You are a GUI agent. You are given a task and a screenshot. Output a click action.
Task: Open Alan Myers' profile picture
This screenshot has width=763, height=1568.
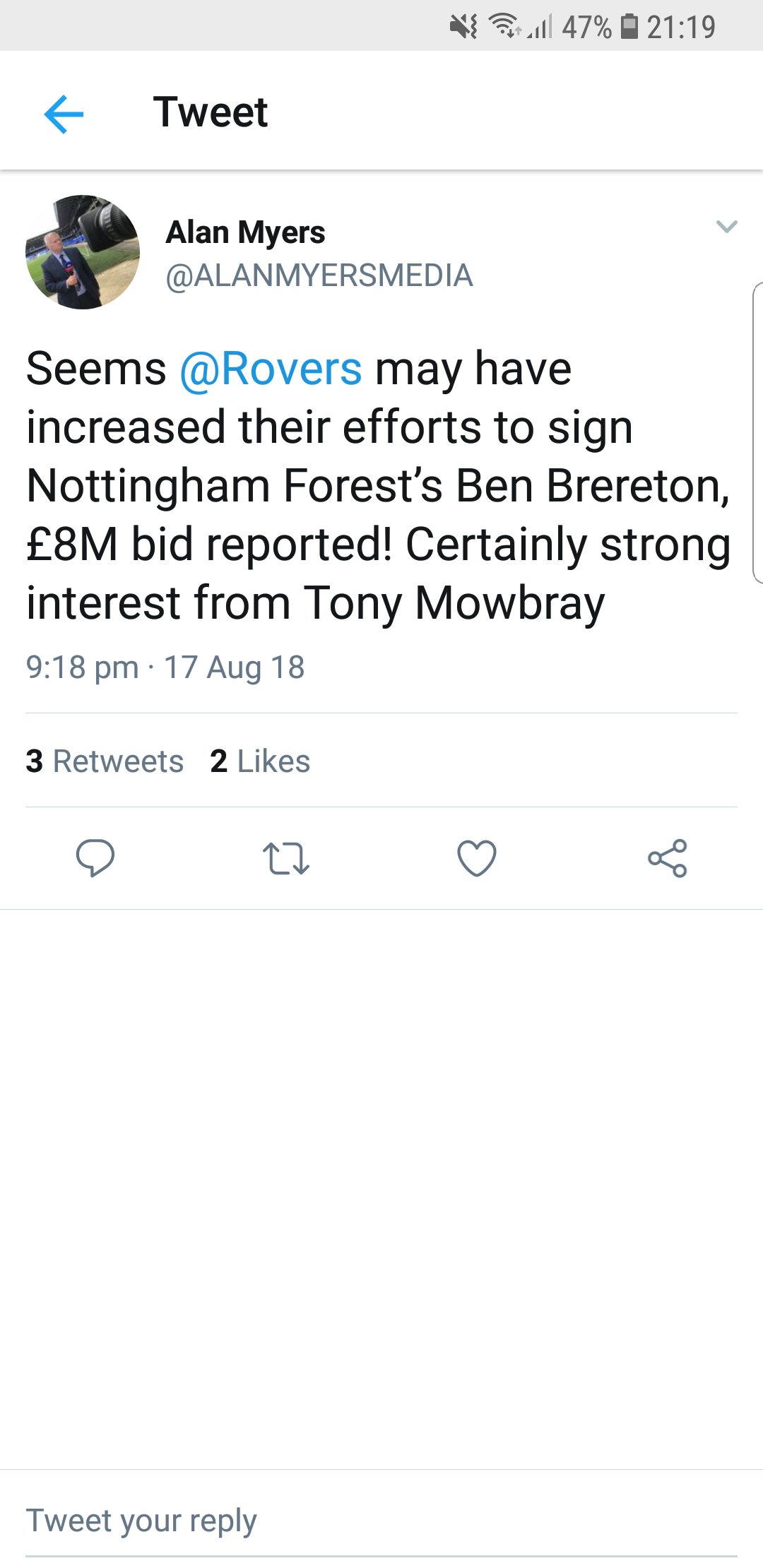tap(83, 252)
